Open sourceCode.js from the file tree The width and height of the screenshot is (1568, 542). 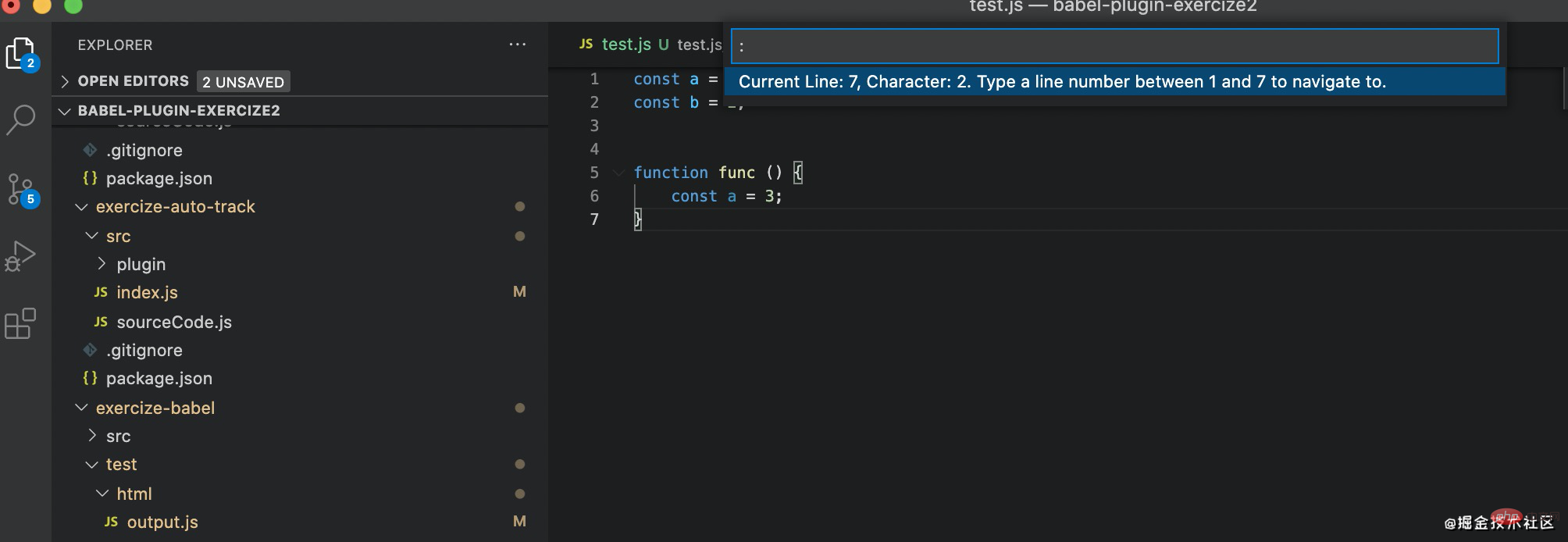[x=173, y=322]
